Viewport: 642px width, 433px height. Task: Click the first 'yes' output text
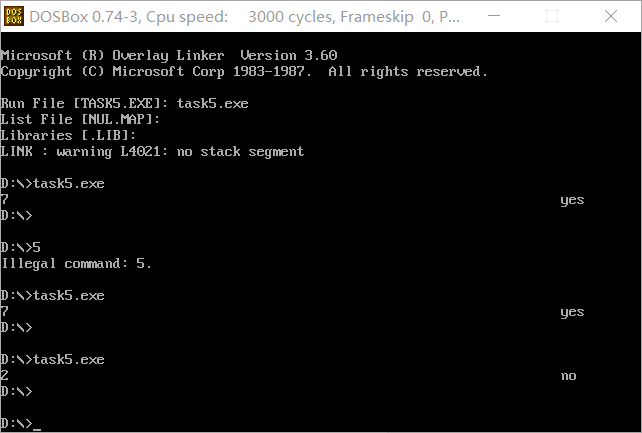tap(572, 200)
